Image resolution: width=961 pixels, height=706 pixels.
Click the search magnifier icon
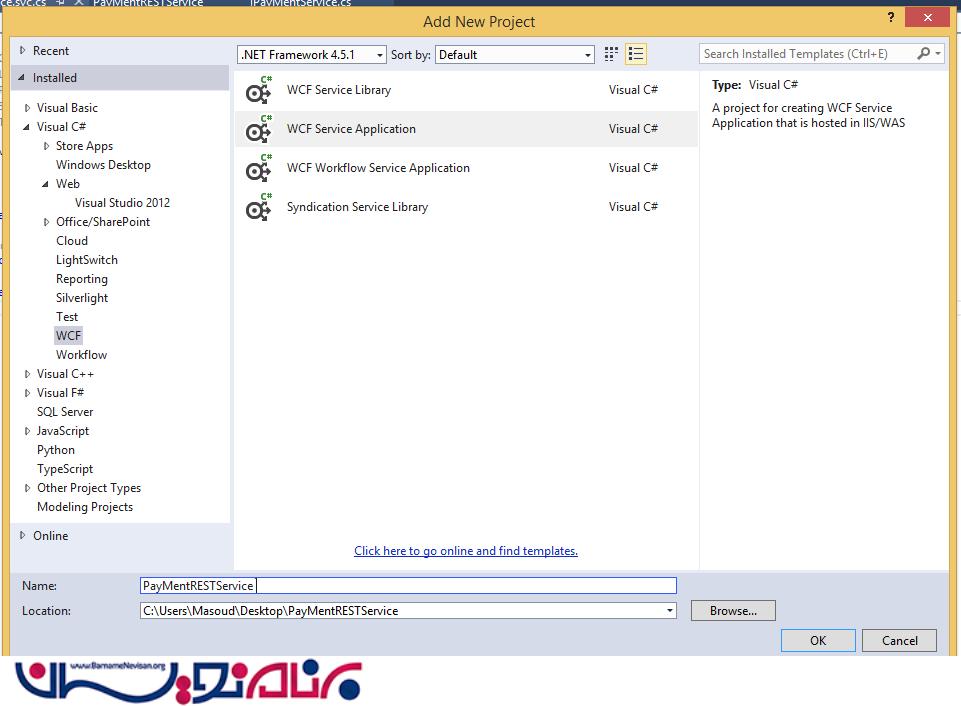(924, 54)
